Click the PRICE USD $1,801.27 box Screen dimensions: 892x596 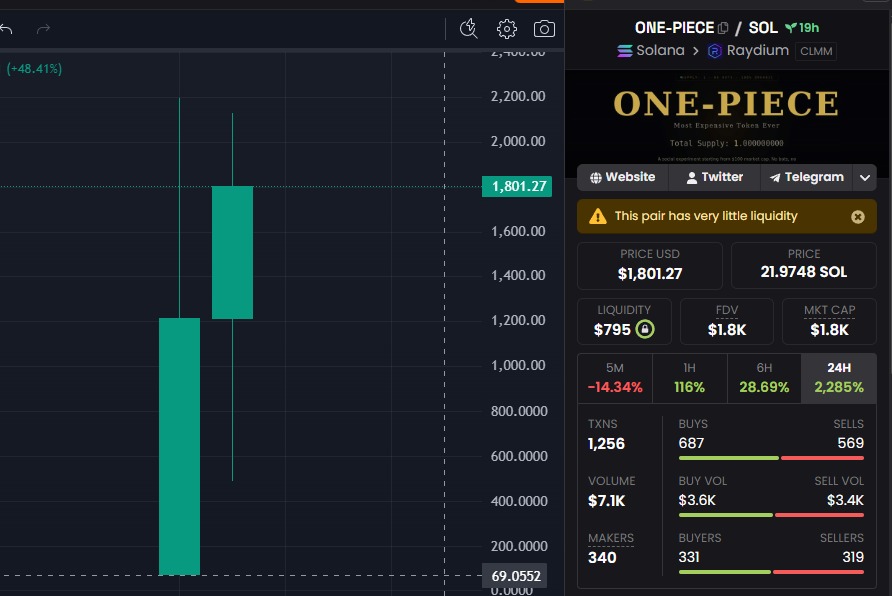click(650, 266)
